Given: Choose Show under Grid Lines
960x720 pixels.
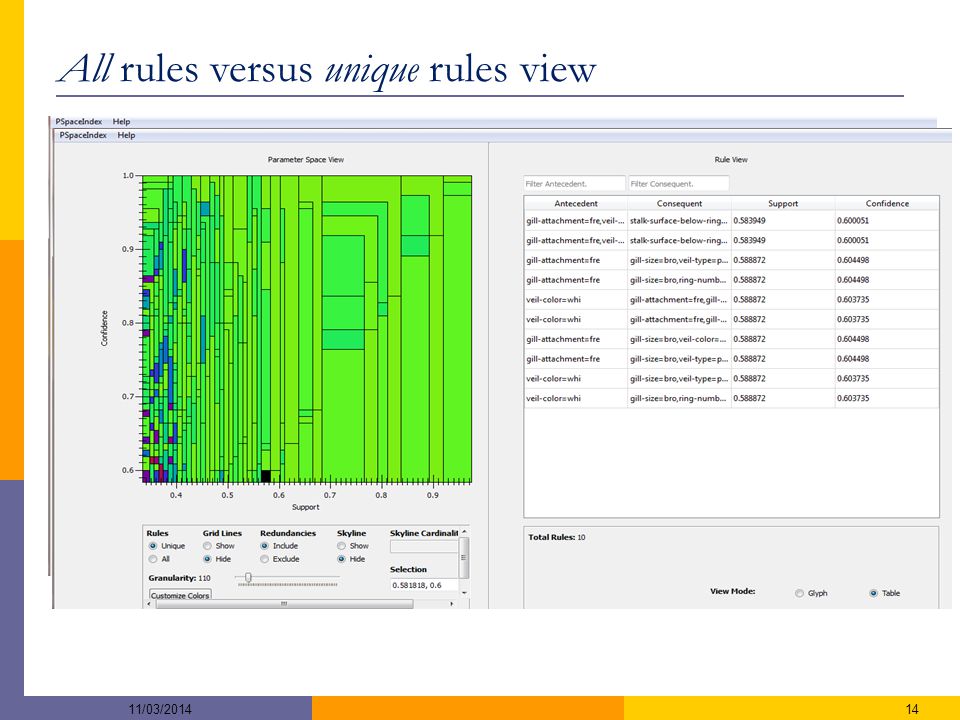Looking at the screenshot, I should [208, 546].
